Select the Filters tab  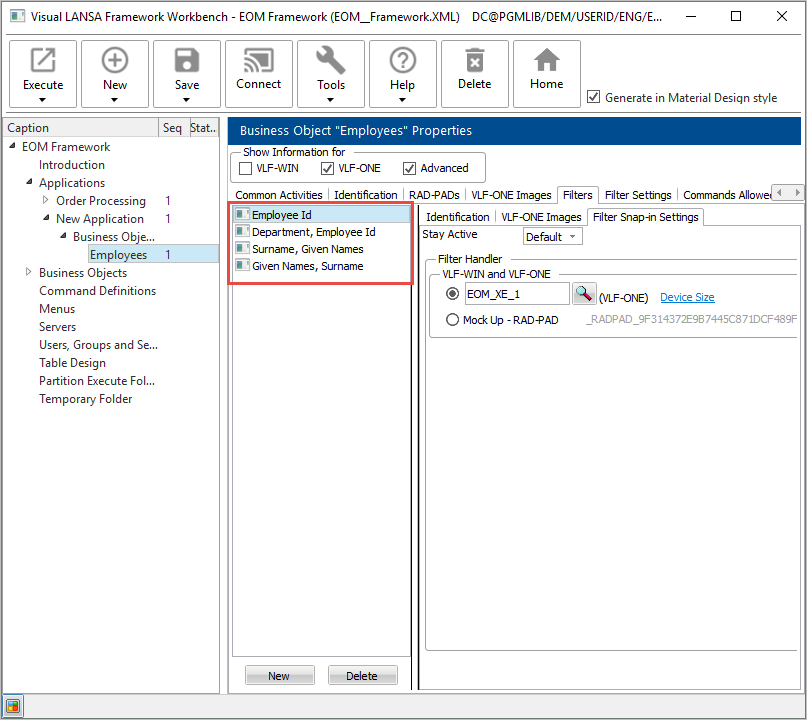click(x=577, y=195)
